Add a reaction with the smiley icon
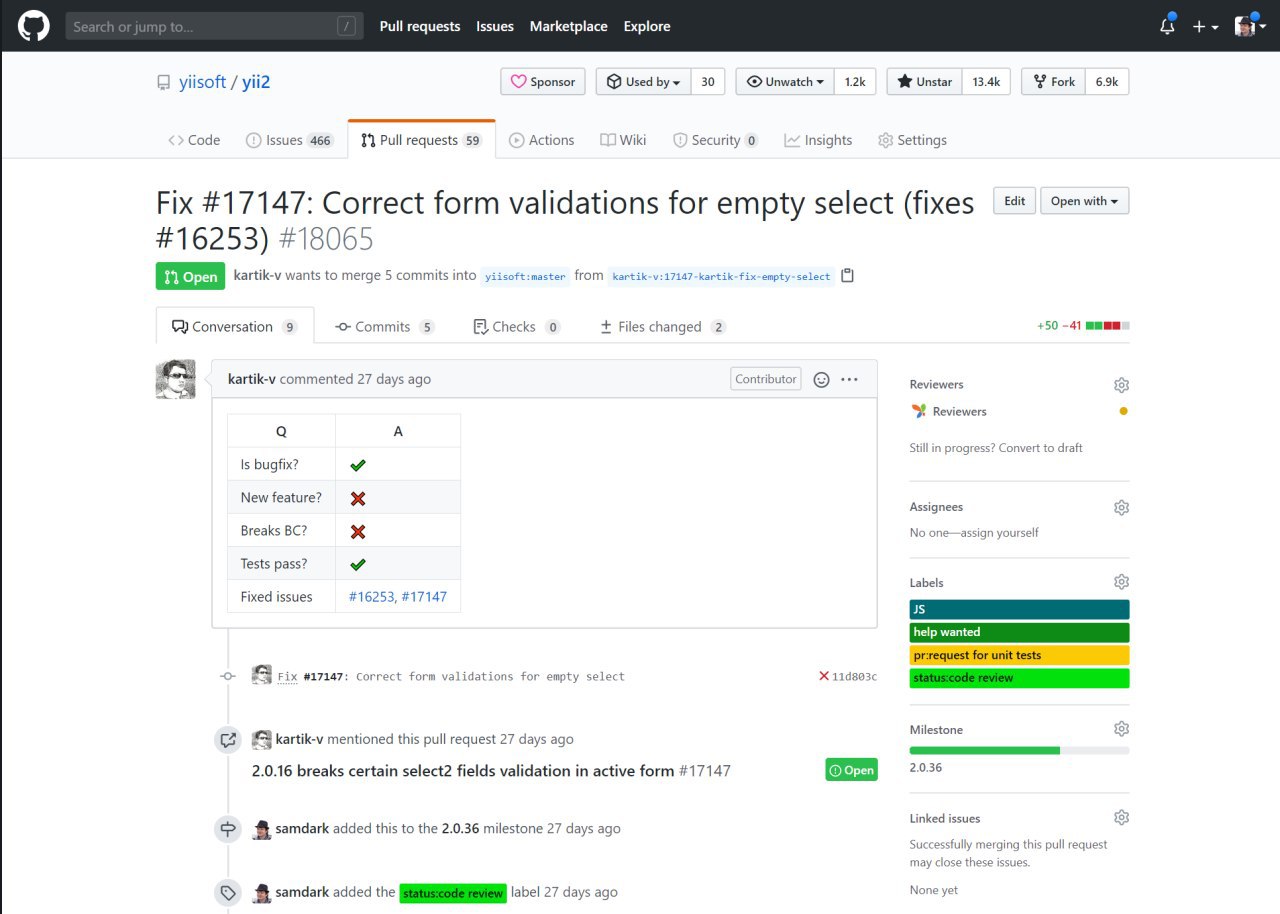 pos(821,380)
